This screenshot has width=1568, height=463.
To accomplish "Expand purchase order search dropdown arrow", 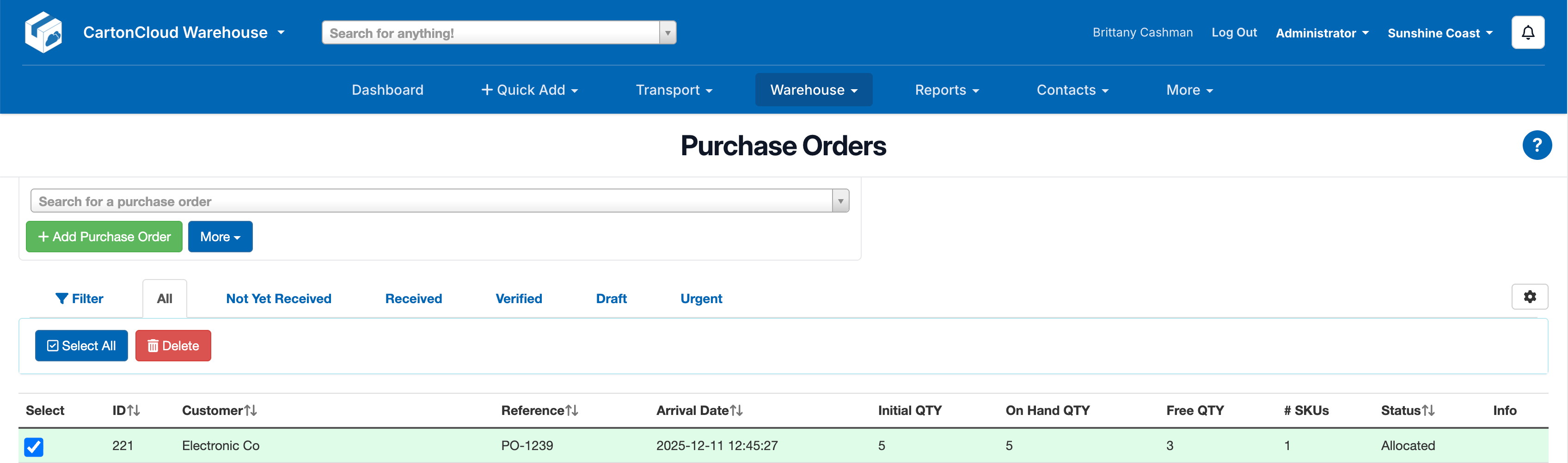I will (x=840, y=201).
